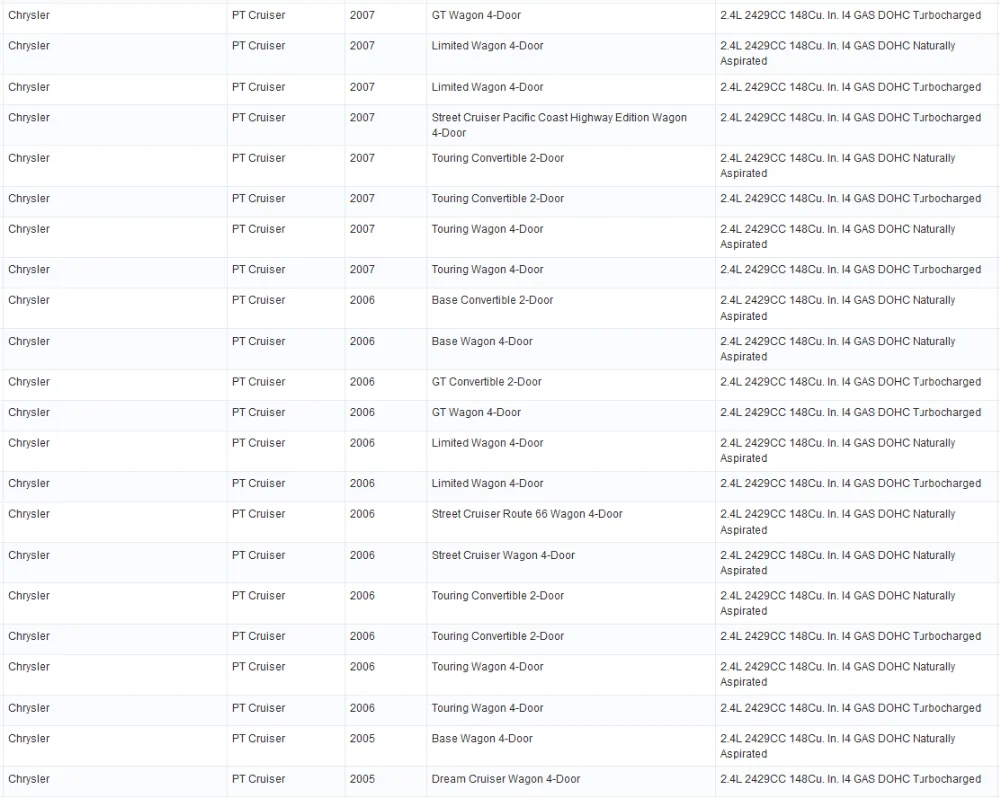Viewport: 1000px width, 798px height.
Task: Select 'PT Cruiser' in the Pacific Coast Highway row
Action: (x=258, y=118)
